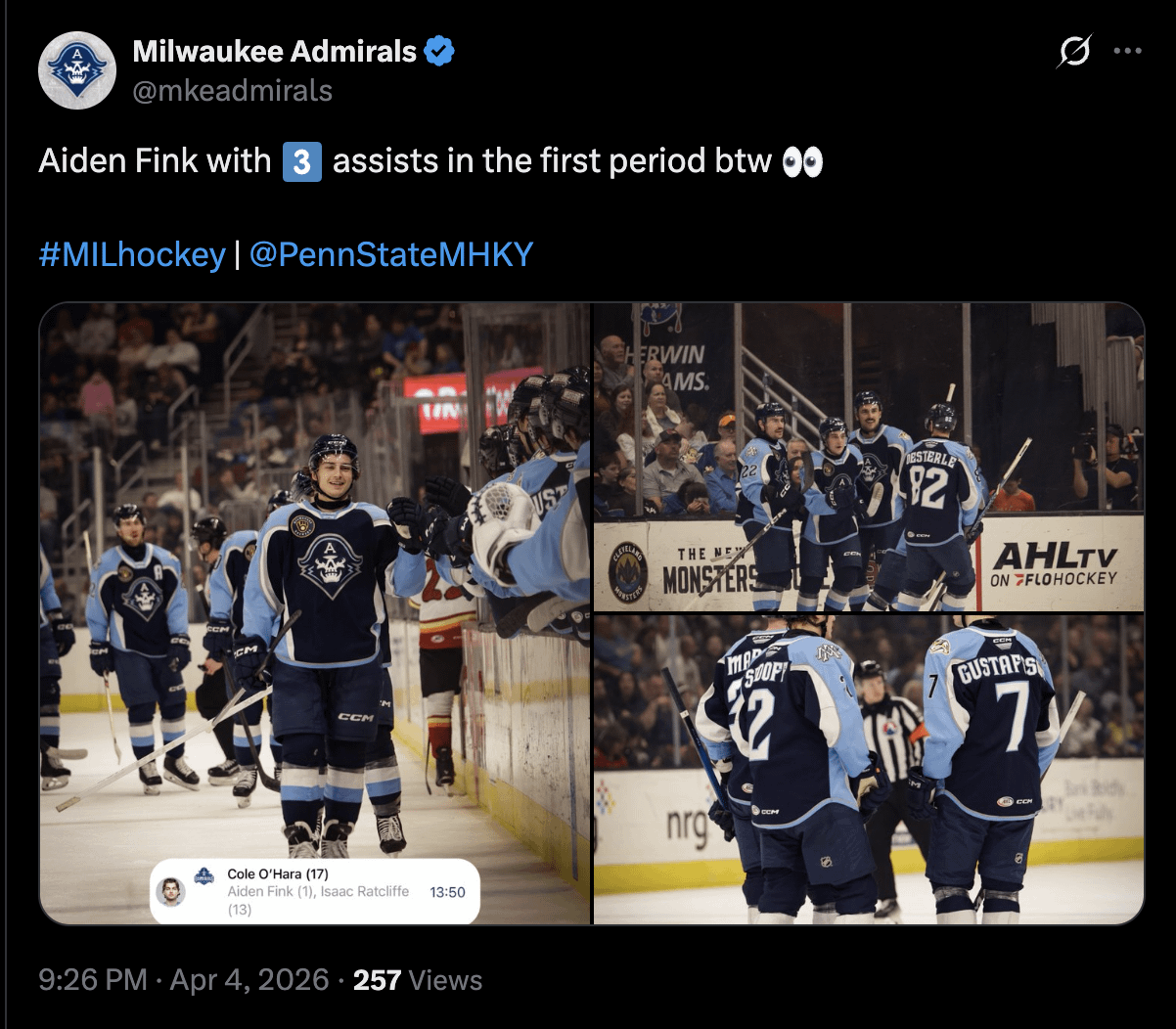
Task: Click the 13:50 goal time
Action: (447, 892)
